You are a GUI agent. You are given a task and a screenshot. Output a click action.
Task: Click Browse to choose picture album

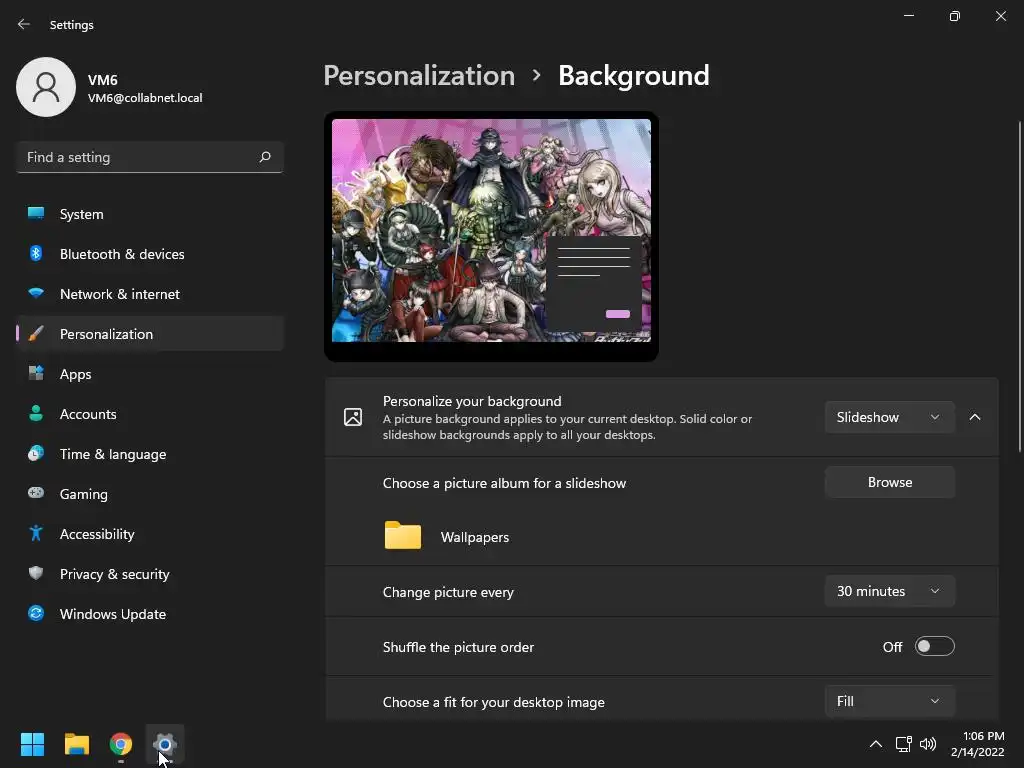(x=889, y=482)
